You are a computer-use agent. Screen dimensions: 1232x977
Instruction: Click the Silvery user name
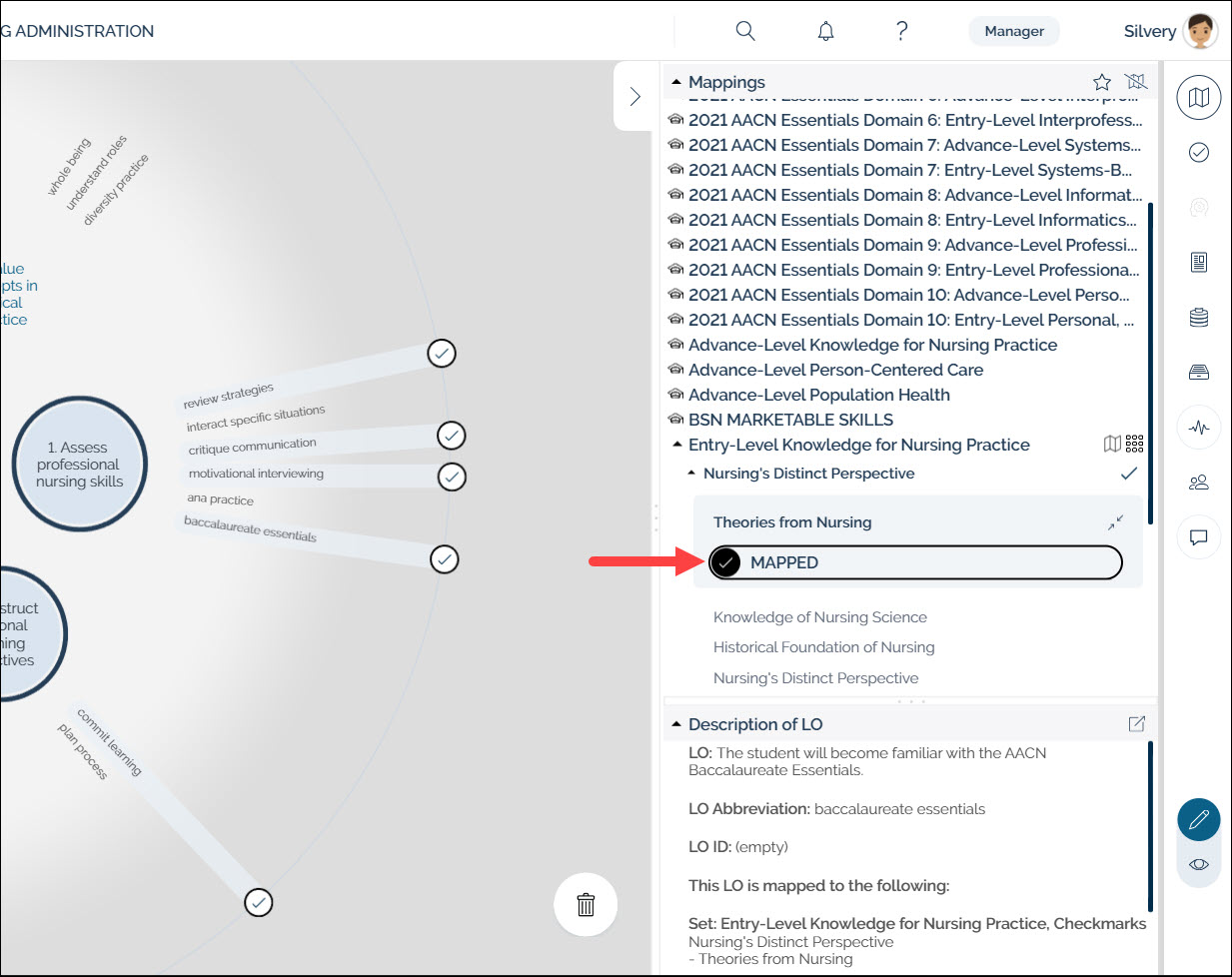(1149, 31)
